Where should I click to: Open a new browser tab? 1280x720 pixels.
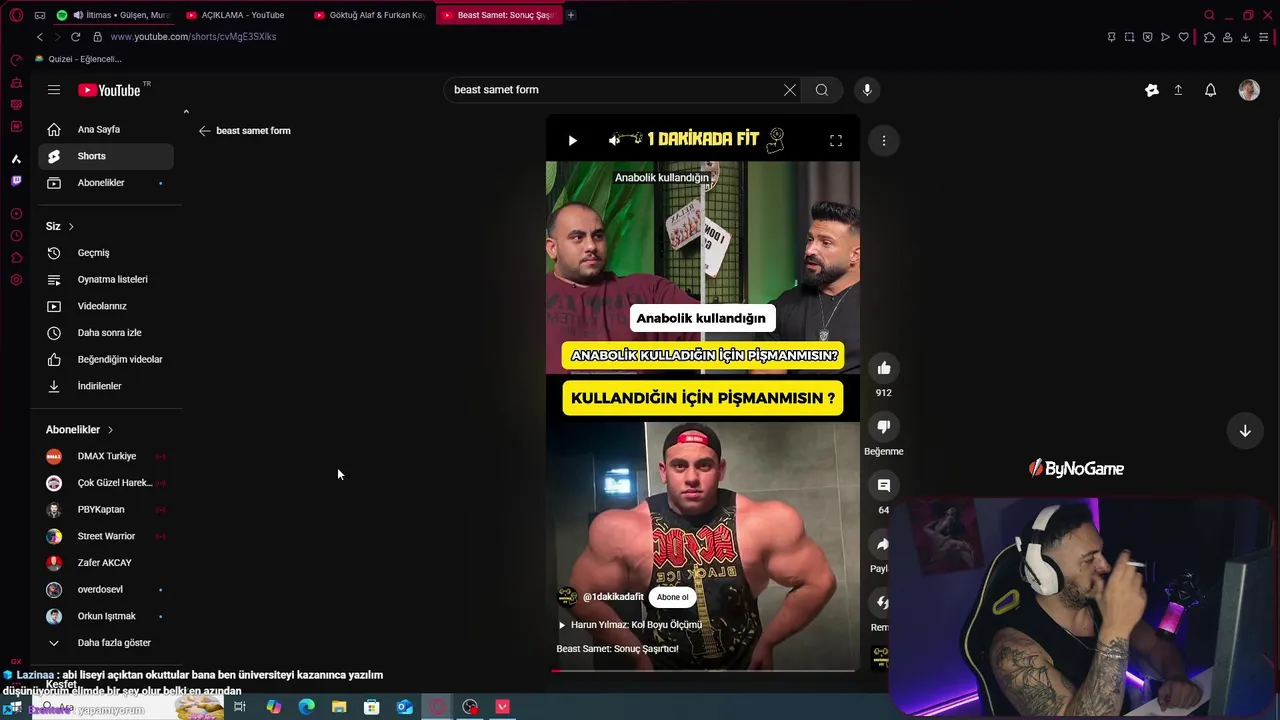(x=571, y=15)
